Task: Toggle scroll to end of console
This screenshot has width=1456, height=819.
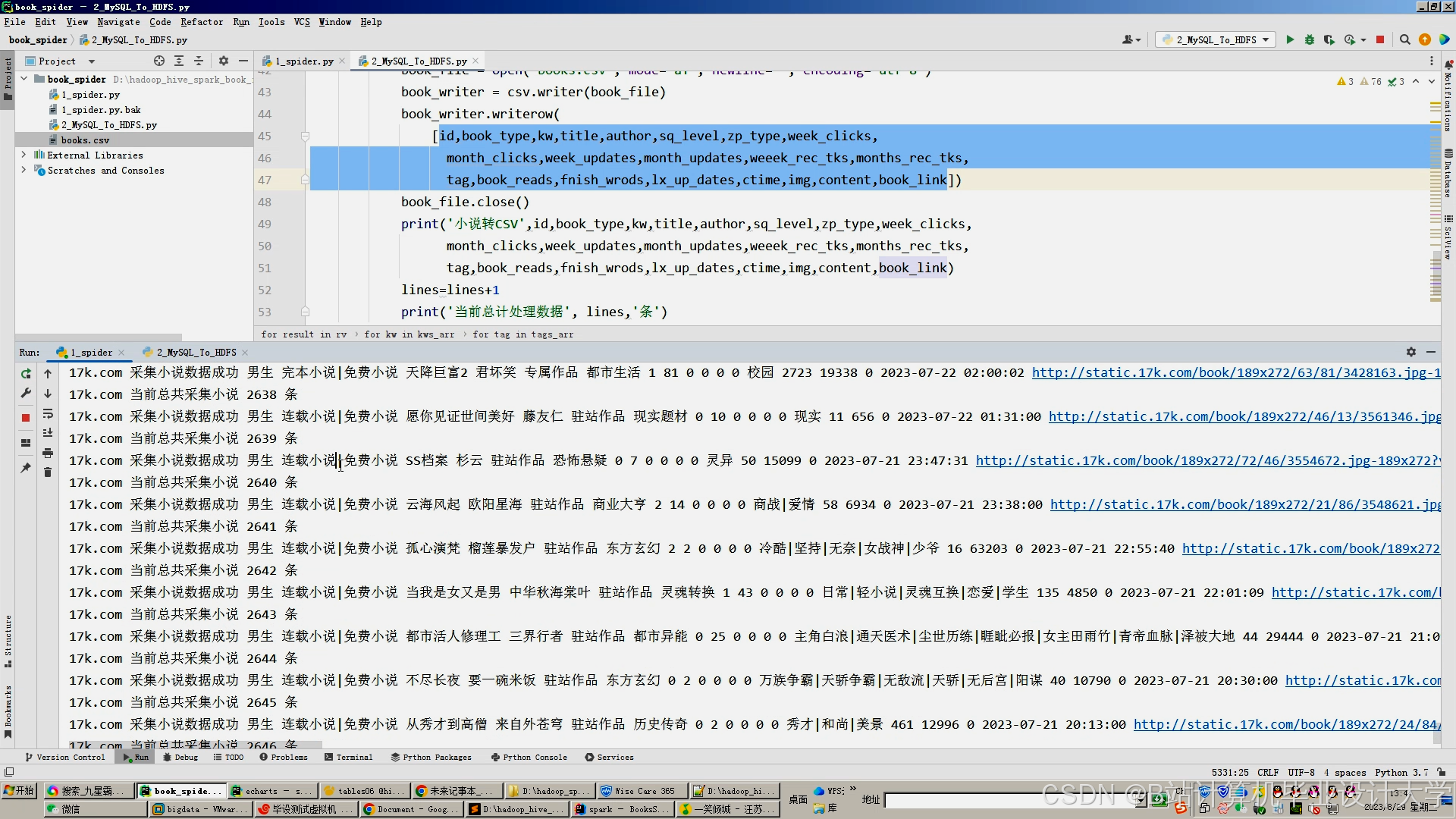Action: point(48,433)
